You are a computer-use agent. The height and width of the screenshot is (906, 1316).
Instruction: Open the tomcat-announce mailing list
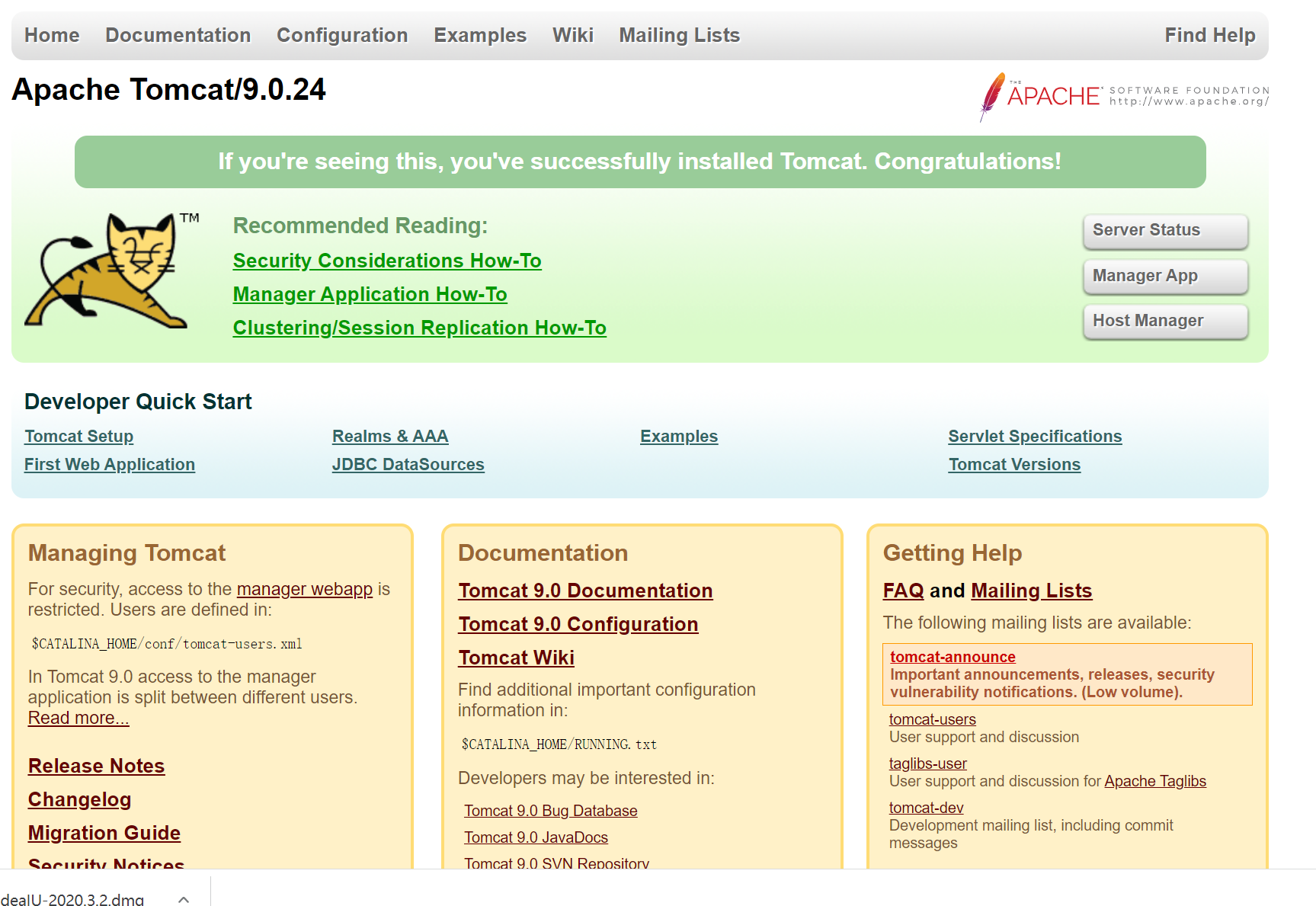click(953, 656)
